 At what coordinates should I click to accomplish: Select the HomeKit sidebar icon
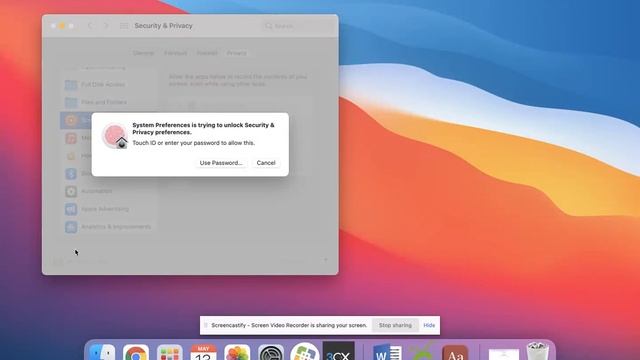click(x=71, y=156)
